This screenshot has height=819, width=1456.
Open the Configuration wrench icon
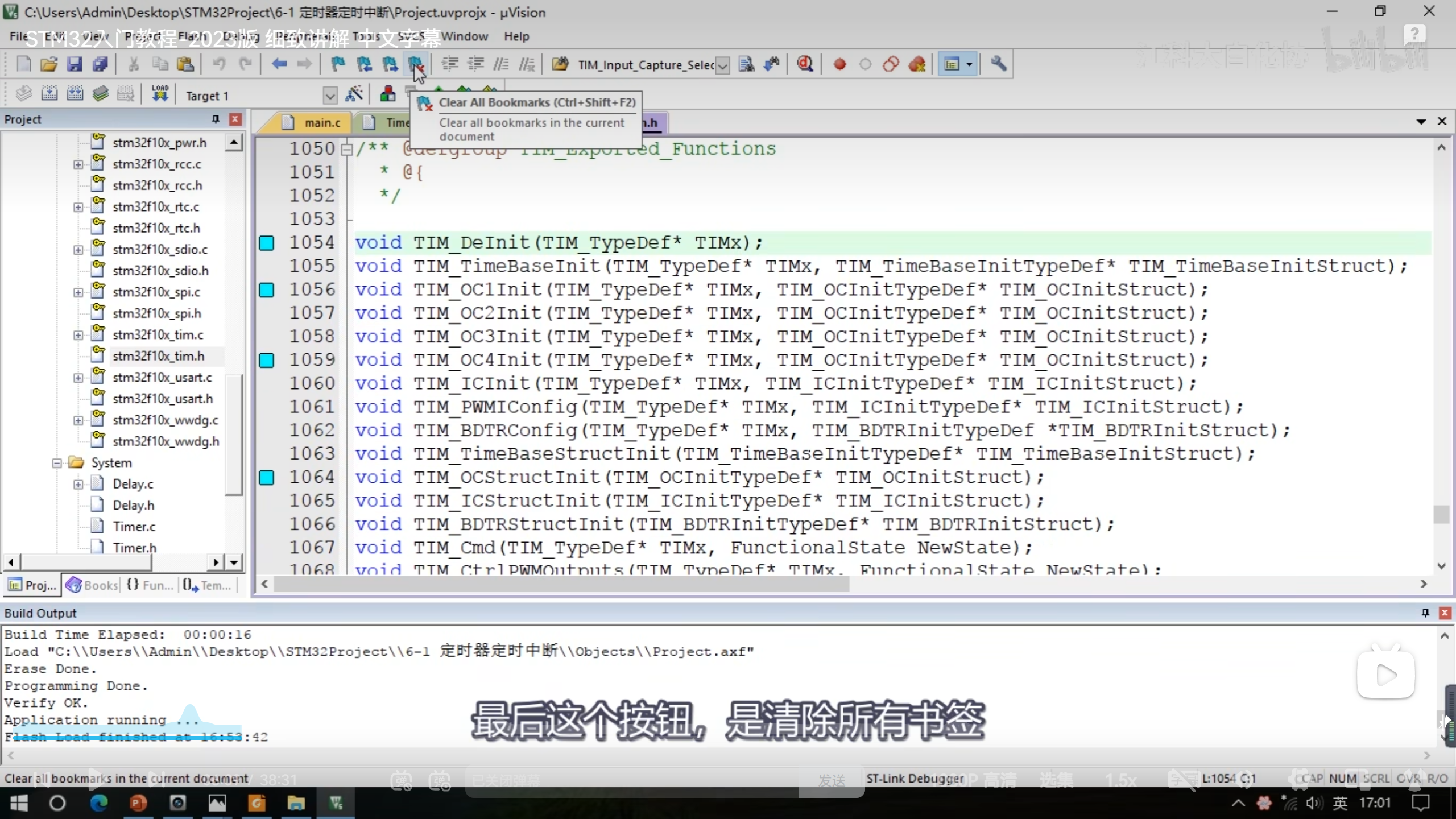998,64
